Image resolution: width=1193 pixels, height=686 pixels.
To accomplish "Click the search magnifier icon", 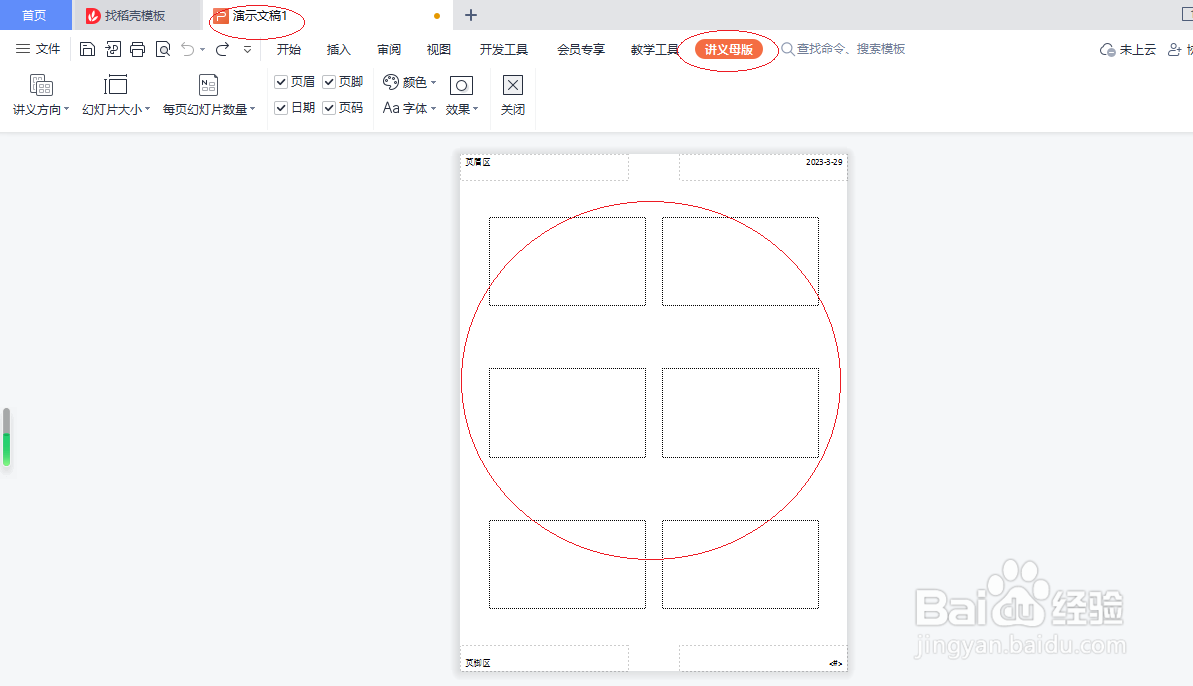I will point(787,49).
